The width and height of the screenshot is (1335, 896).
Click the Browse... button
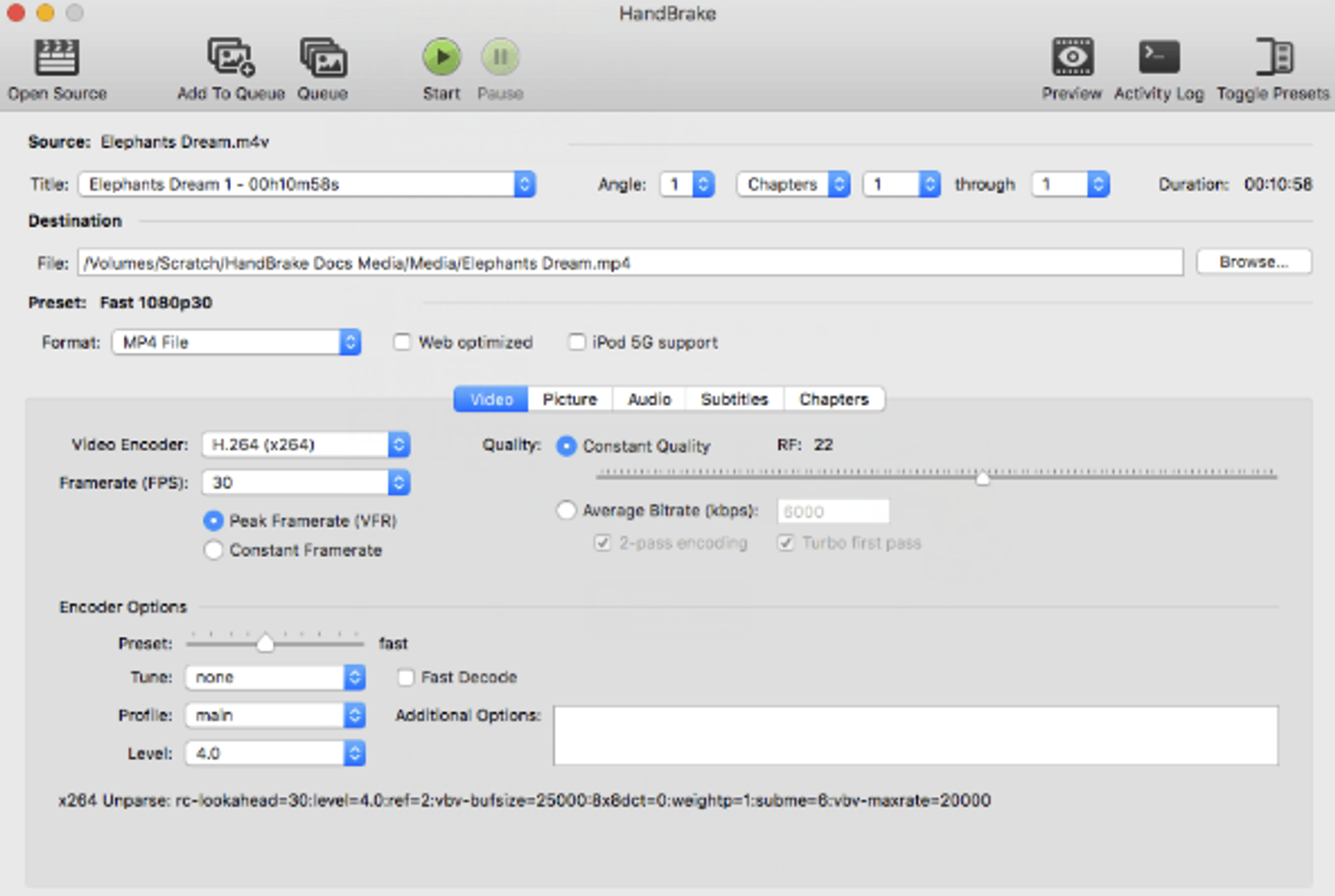(1254, 262)
